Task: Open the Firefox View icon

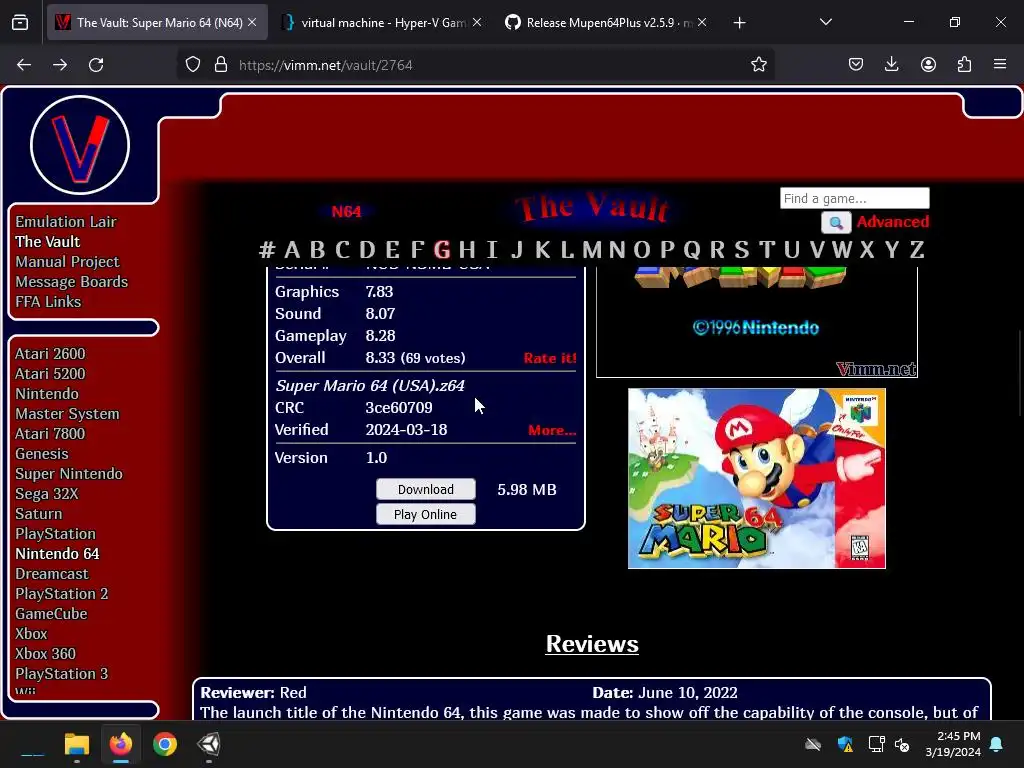Action: [x=20, y=23]
